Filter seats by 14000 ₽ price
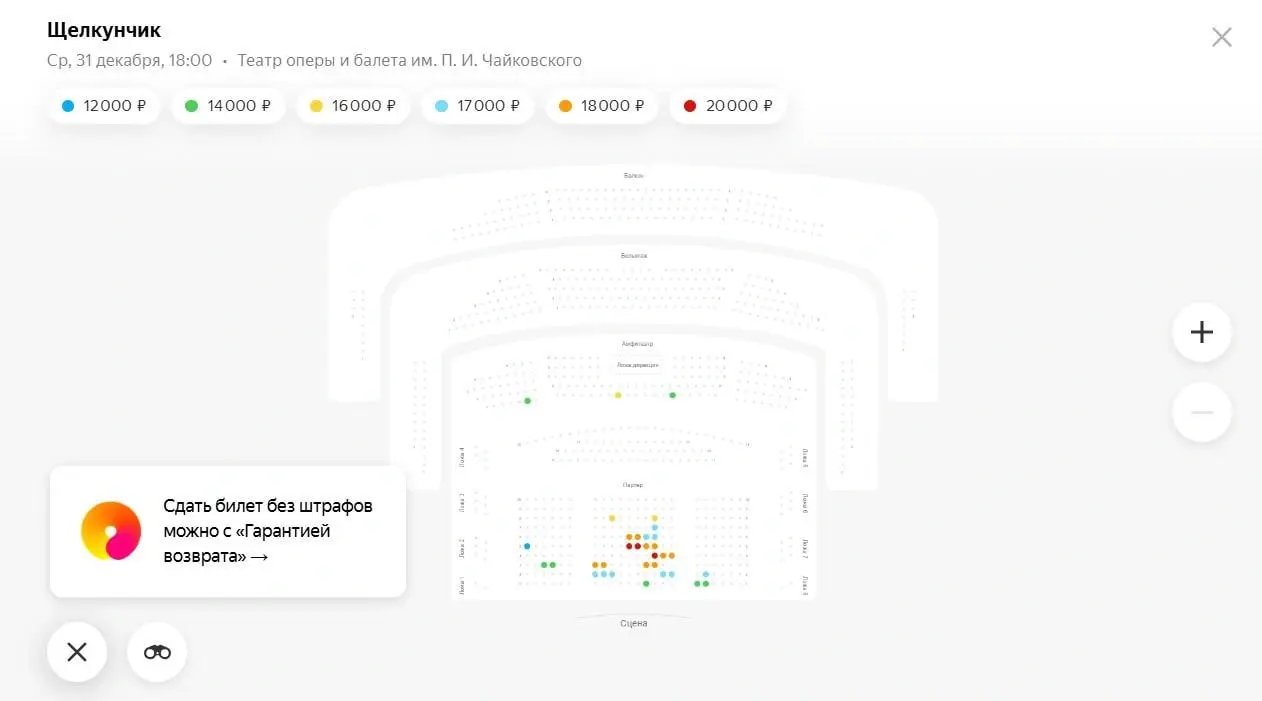 coord(228,106)
